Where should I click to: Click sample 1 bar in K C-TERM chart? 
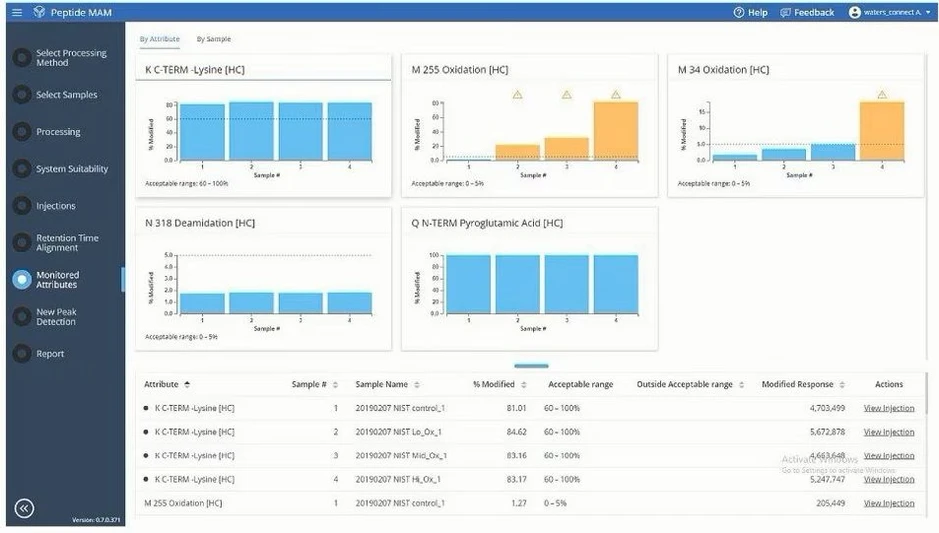click(x=202, y=132)
